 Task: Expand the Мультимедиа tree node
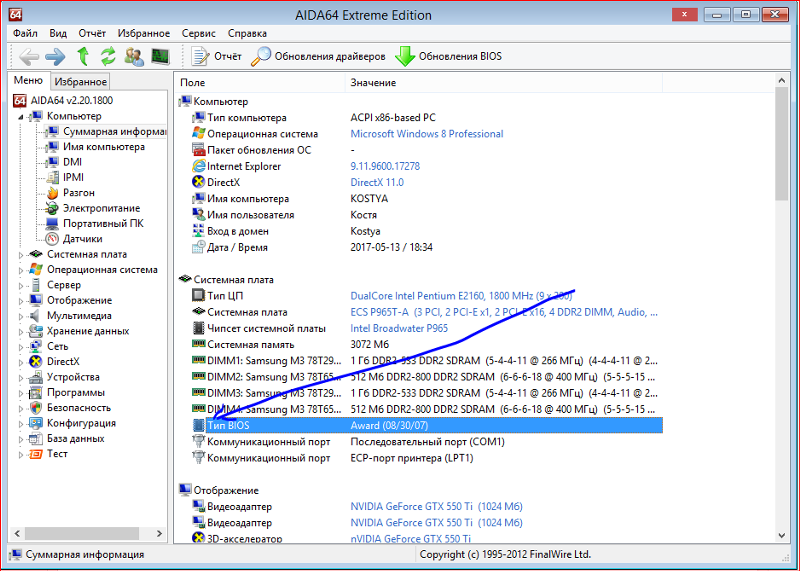point(21,316)
